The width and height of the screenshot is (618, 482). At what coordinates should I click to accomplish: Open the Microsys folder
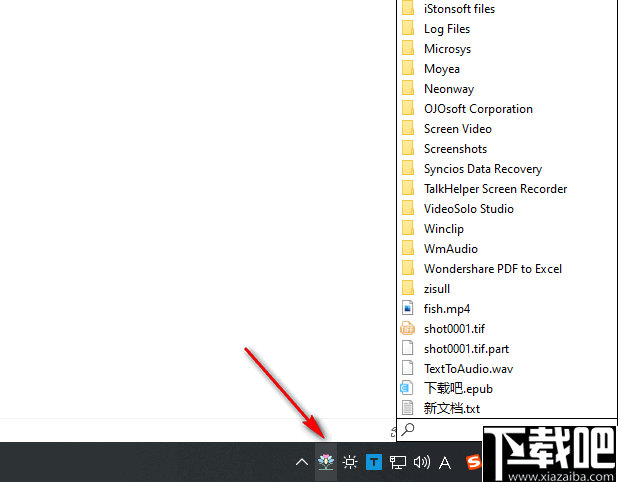pyautogui.click(x=447, y=49)
